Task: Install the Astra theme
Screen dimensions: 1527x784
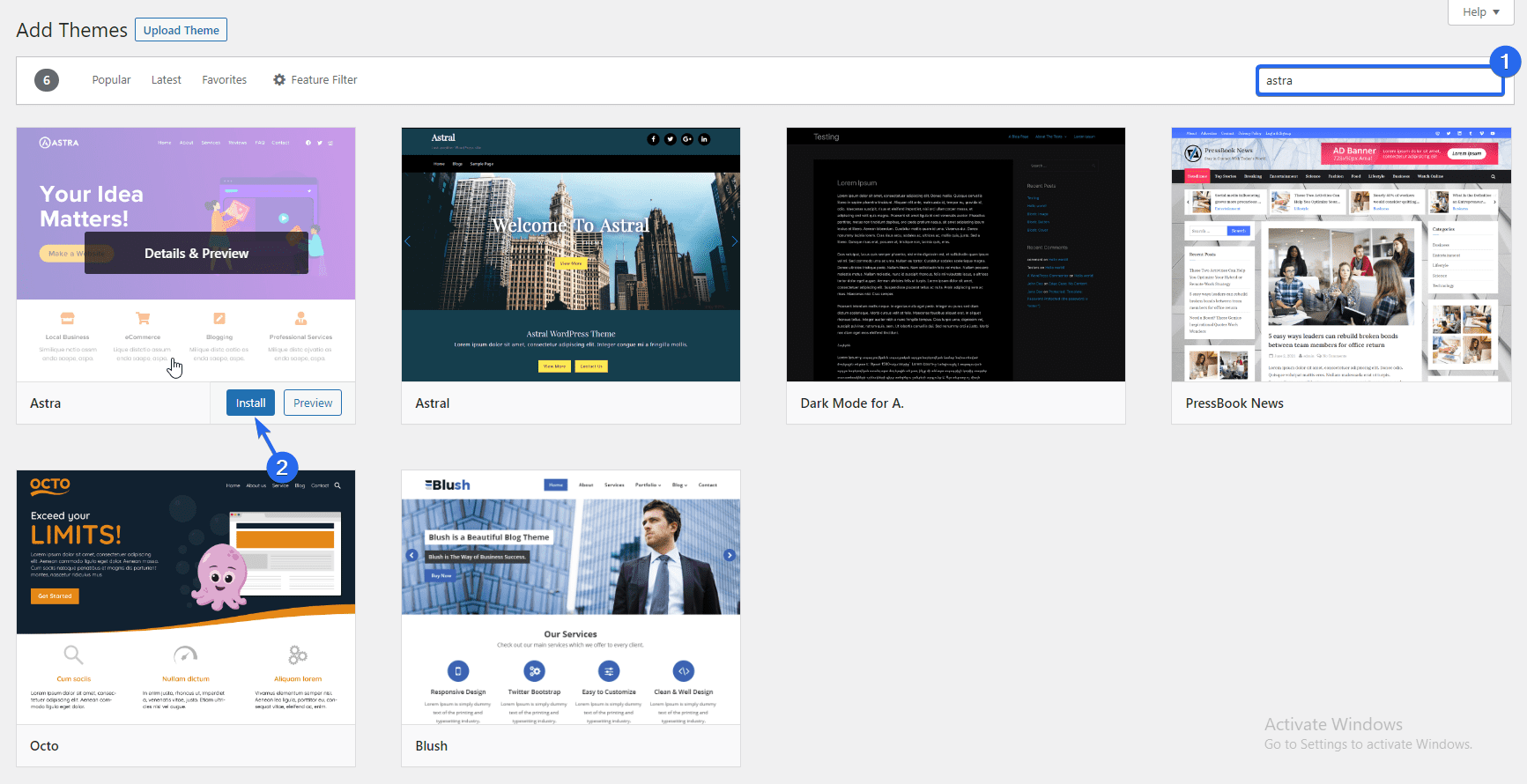Action: click(250, 403)
